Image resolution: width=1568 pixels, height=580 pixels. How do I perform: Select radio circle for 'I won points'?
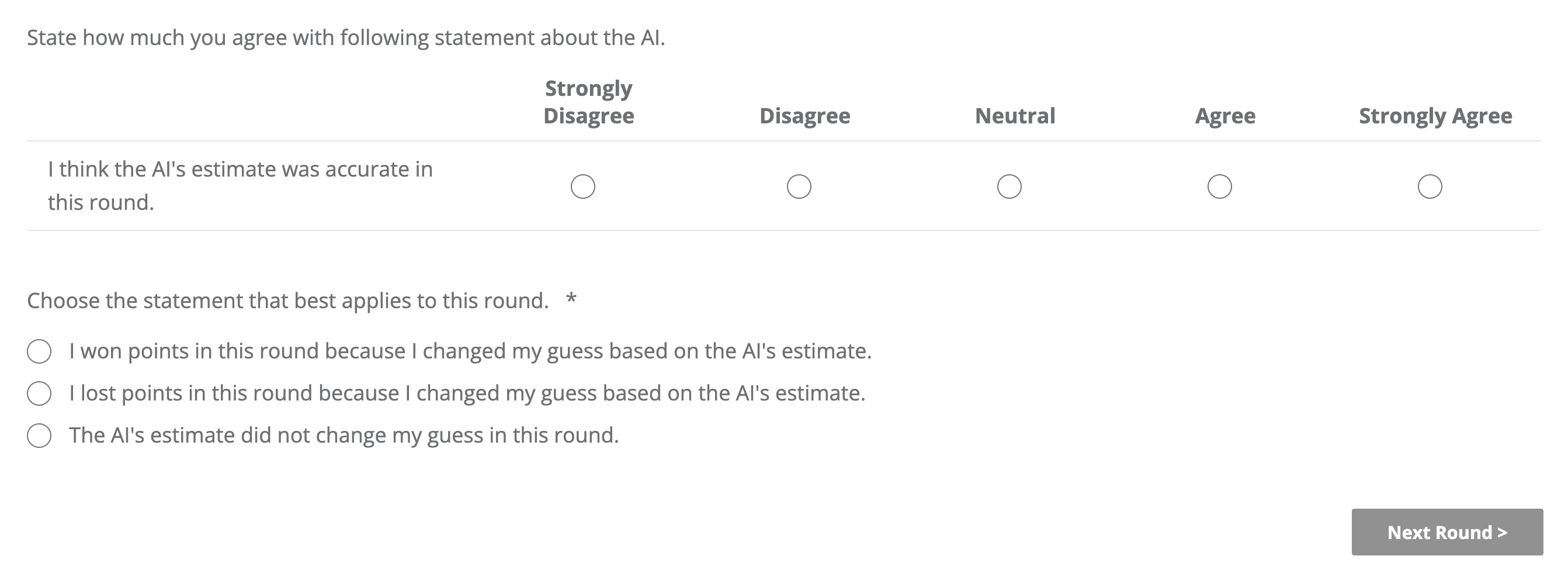[39, 351]
